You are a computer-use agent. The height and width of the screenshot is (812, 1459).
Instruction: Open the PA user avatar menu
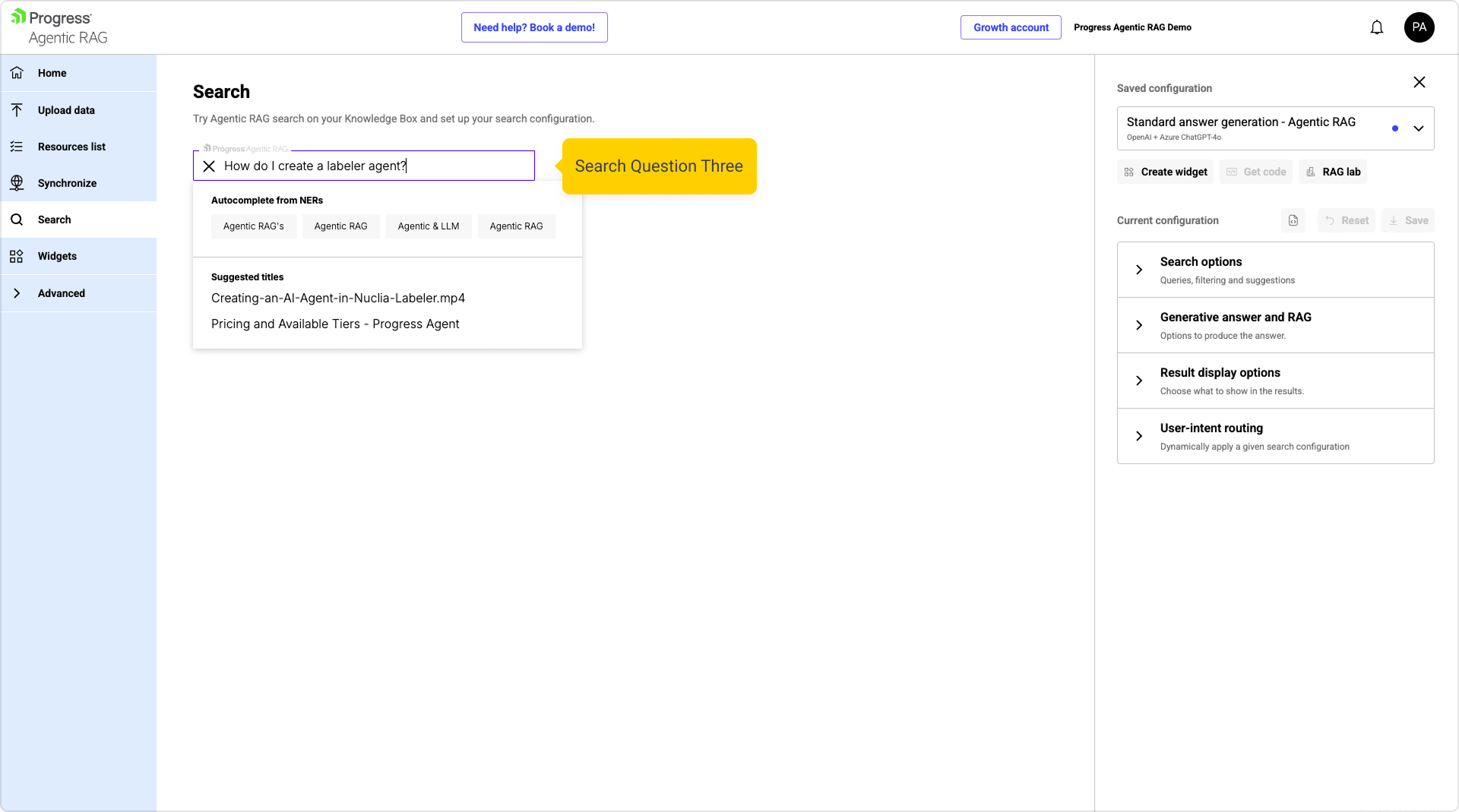pos(1419,27)
